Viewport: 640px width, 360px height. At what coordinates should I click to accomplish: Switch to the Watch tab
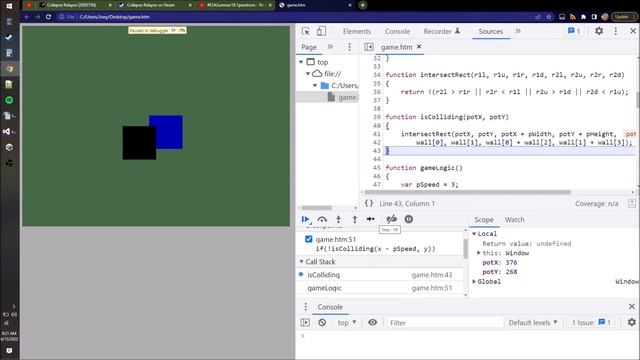click(514, 220)
